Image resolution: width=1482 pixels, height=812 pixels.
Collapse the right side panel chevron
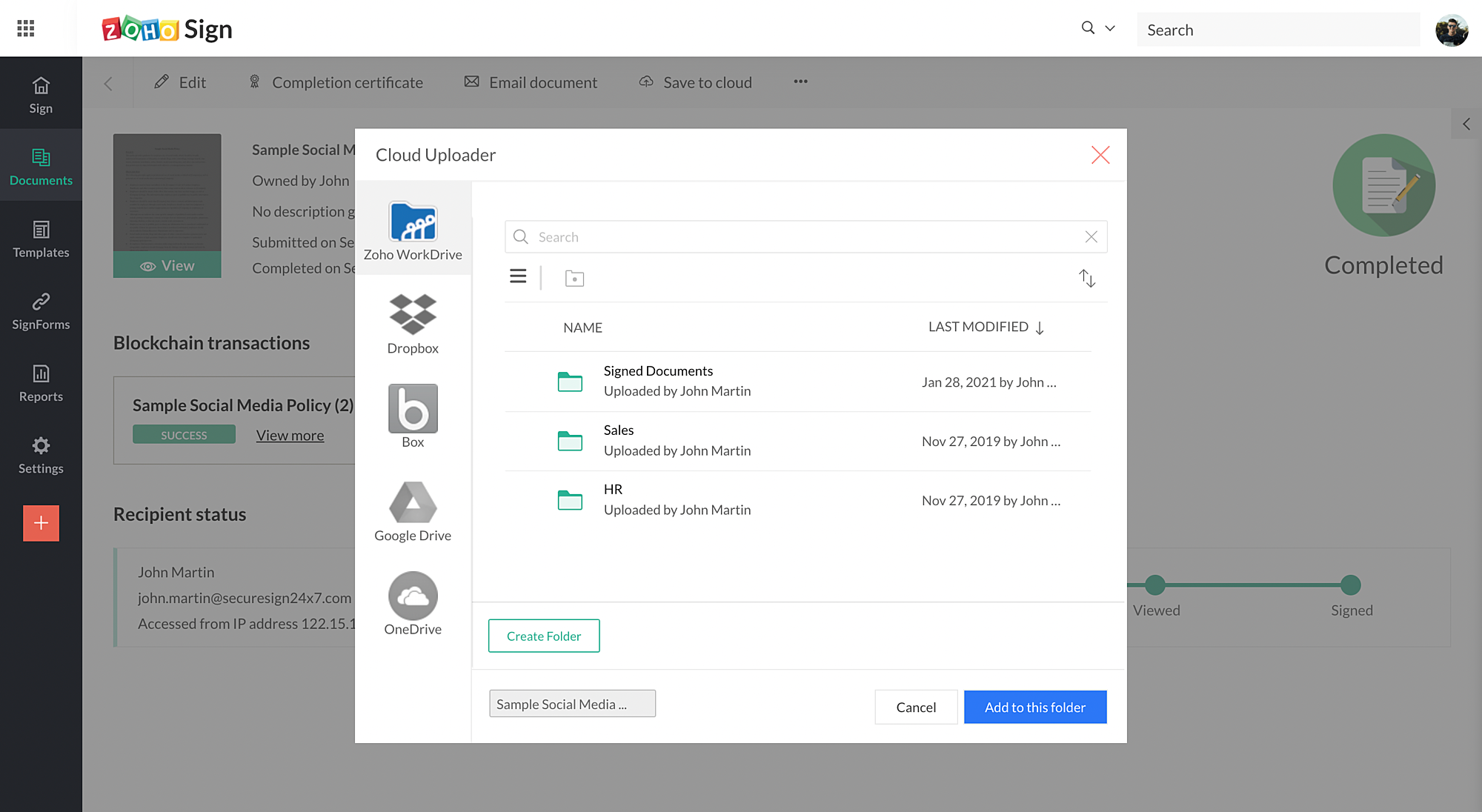click(x=1466, y=124)
